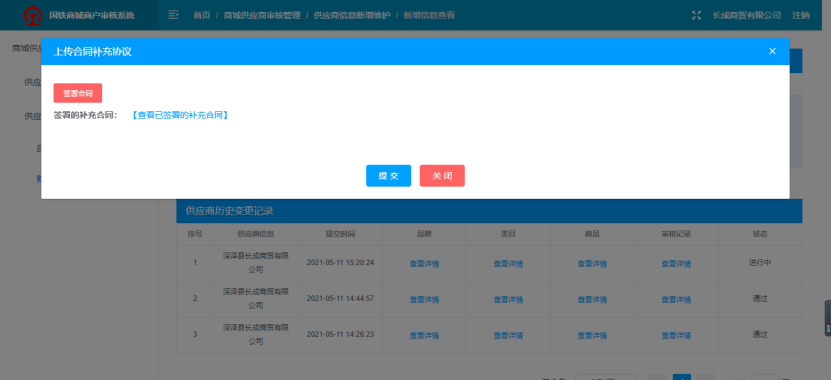This screenshot has height=380, width=831.
Task: Open row 2 类目 查看详情 link
Action: [x=508, y=300]
